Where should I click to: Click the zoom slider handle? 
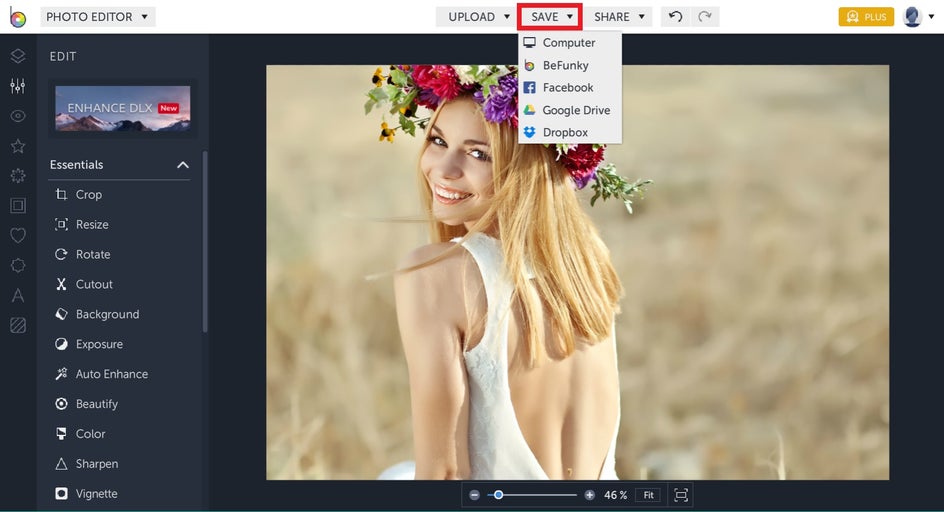(x=498, y=495)
